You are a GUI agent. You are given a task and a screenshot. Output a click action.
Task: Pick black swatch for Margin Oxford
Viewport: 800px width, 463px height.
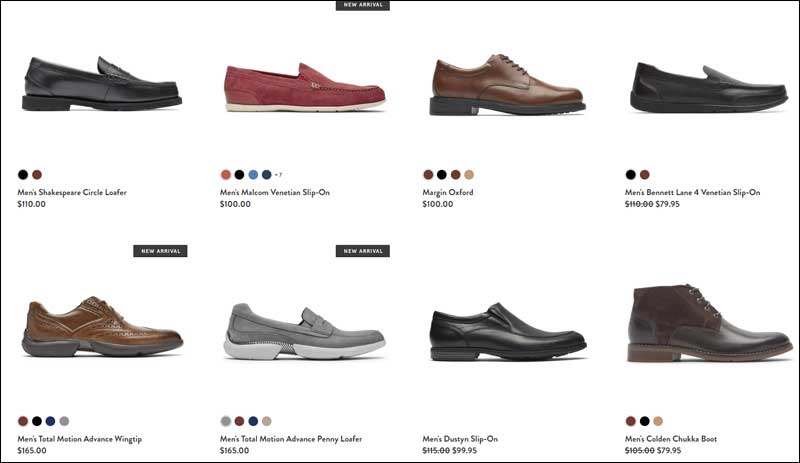pyautogui.click(x=442, y=175)
